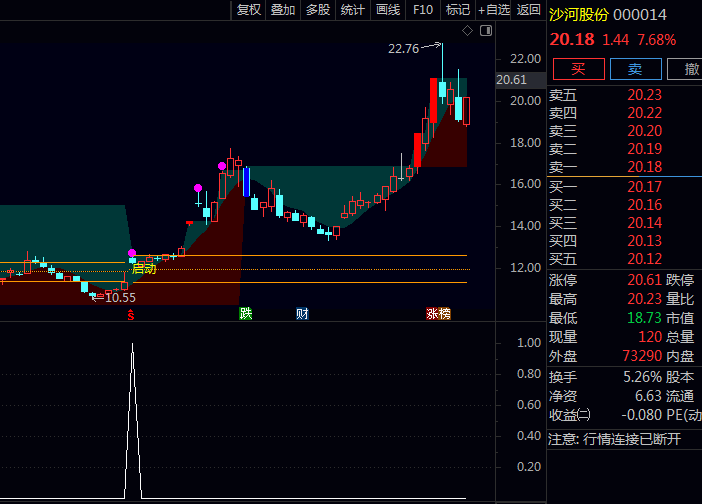This screenshot has width=702, height=504.
Task: Click the 最低 value 18.73
Action: pyautogui.click(x=644, y=318)
